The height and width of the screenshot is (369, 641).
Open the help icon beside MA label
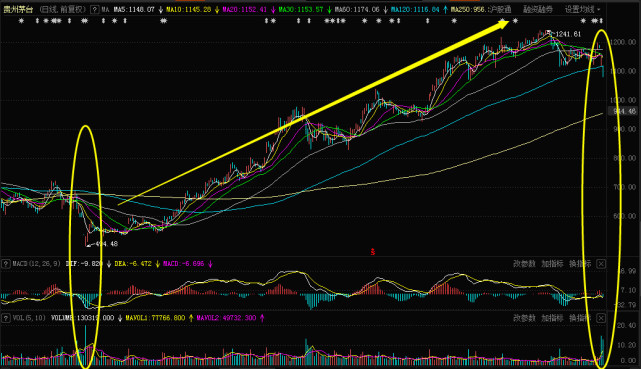click(x=94, y=9)
